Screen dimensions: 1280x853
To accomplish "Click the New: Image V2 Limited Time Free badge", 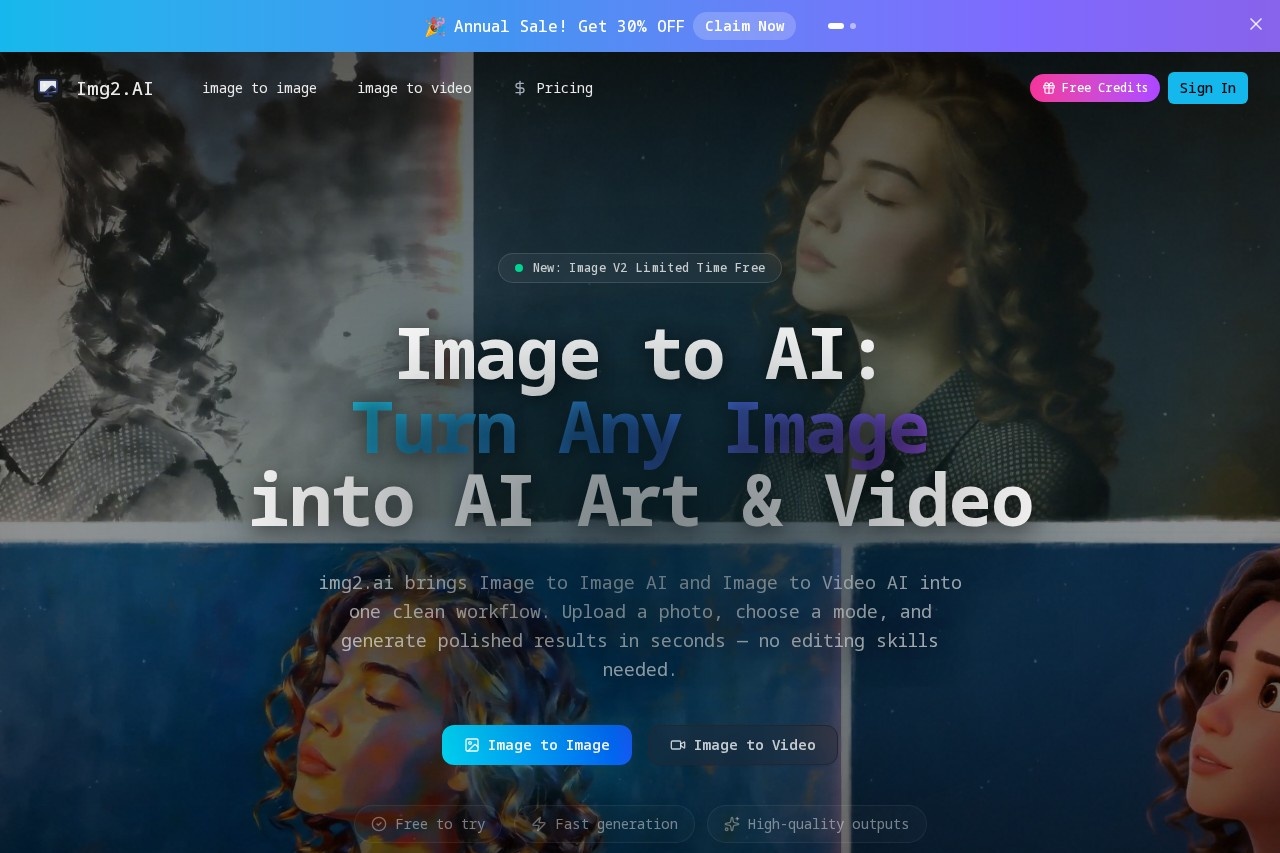I will tap(640, 267).
